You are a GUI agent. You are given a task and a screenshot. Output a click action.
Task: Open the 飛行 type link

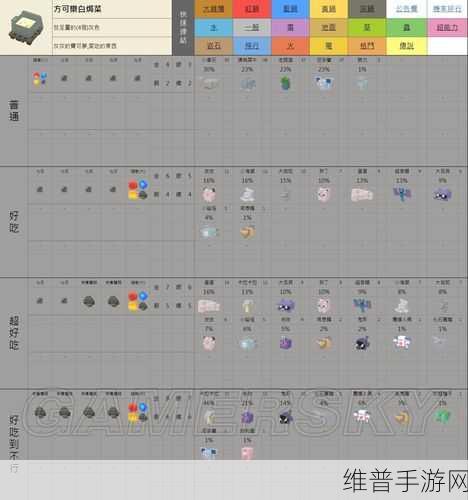tap(252, 46)
